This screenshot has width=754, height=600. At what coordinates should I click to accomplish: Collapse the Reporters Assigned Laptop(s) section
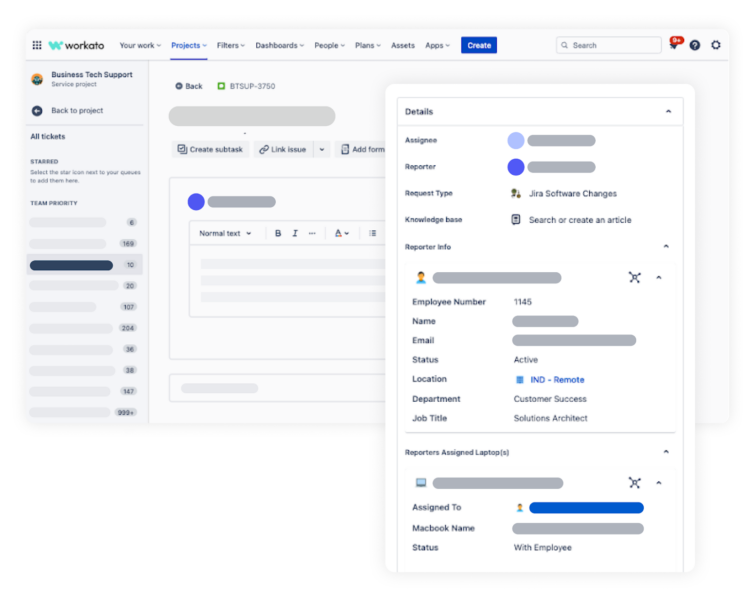point(666,452)
